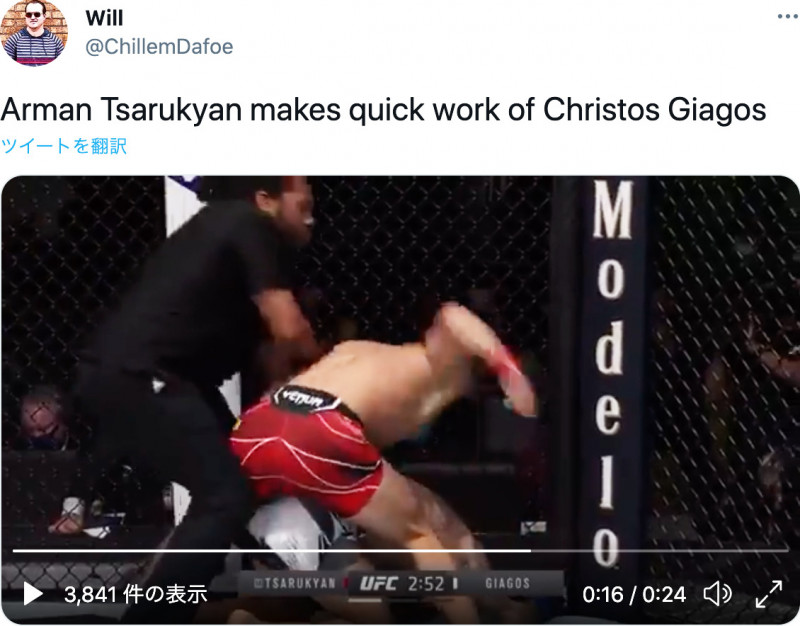This screenshot has width=800, height=626.
Task: Click the ツイートを翻訳 translate link
Action: coord(64,146)
